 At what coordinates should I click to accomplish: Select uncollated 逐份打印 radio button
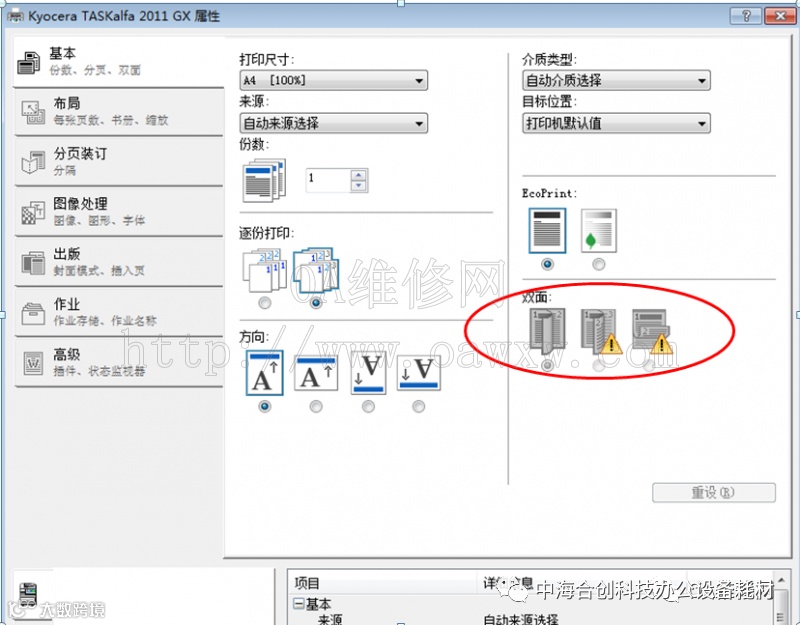coord(264,303)
